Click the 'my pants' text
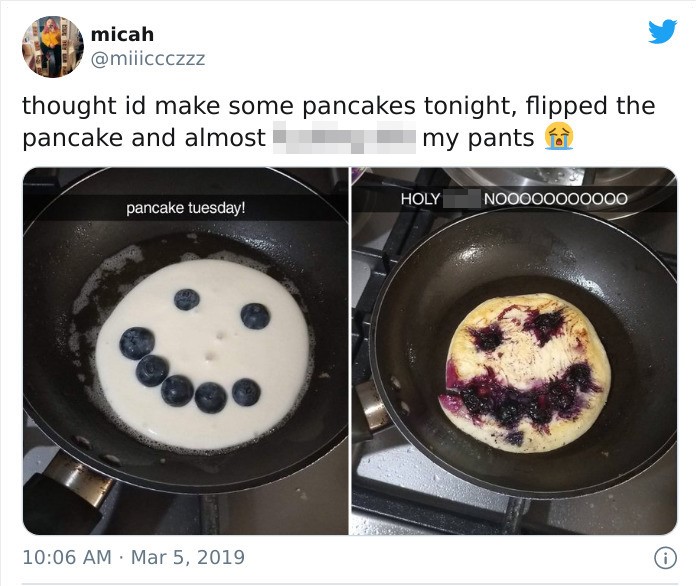 pos(478,138)
